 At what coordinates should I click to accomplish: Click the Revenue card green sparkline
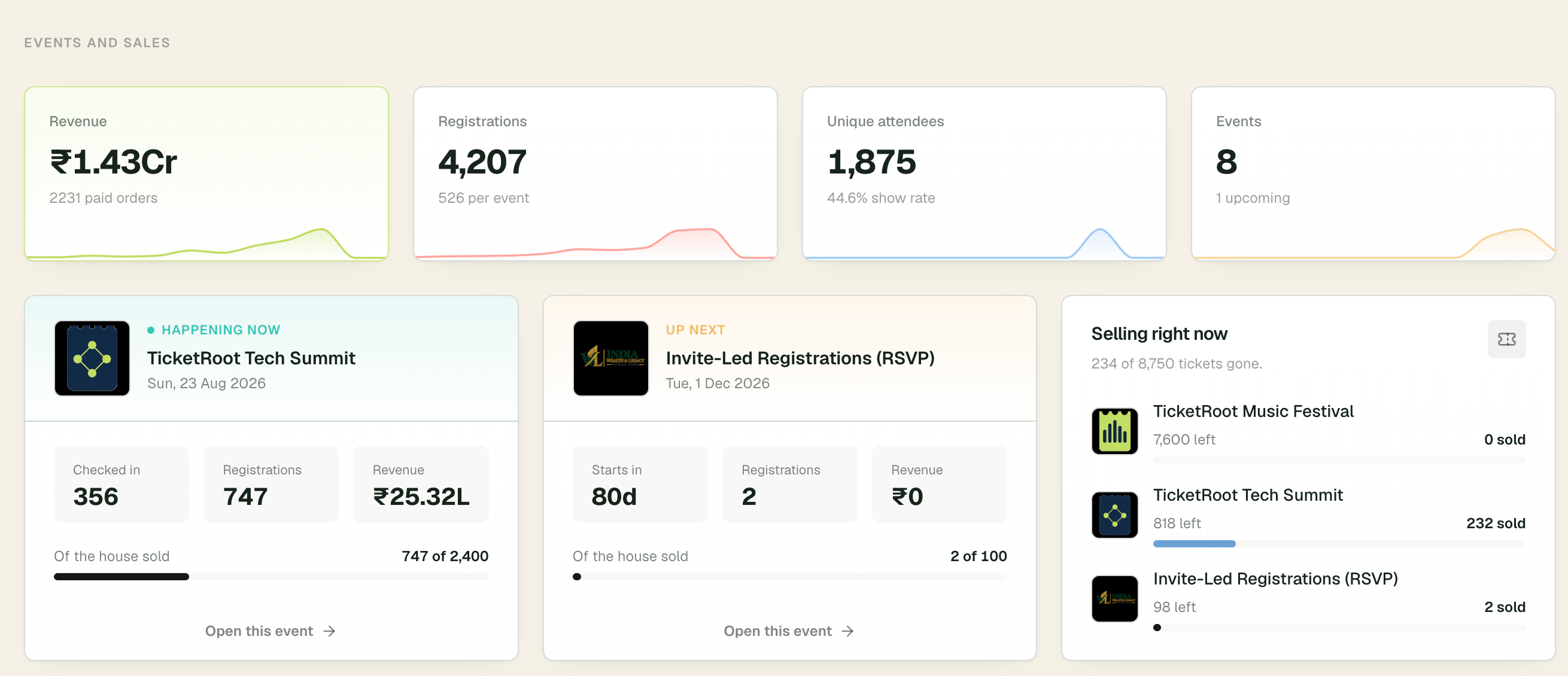click(x=206, y=243)
